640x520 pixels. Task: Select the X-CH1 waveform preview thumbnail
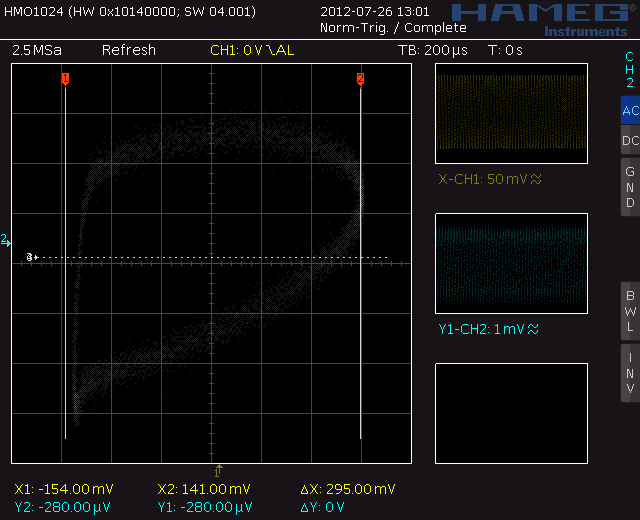pyautogui.click(x=511, y=114)
